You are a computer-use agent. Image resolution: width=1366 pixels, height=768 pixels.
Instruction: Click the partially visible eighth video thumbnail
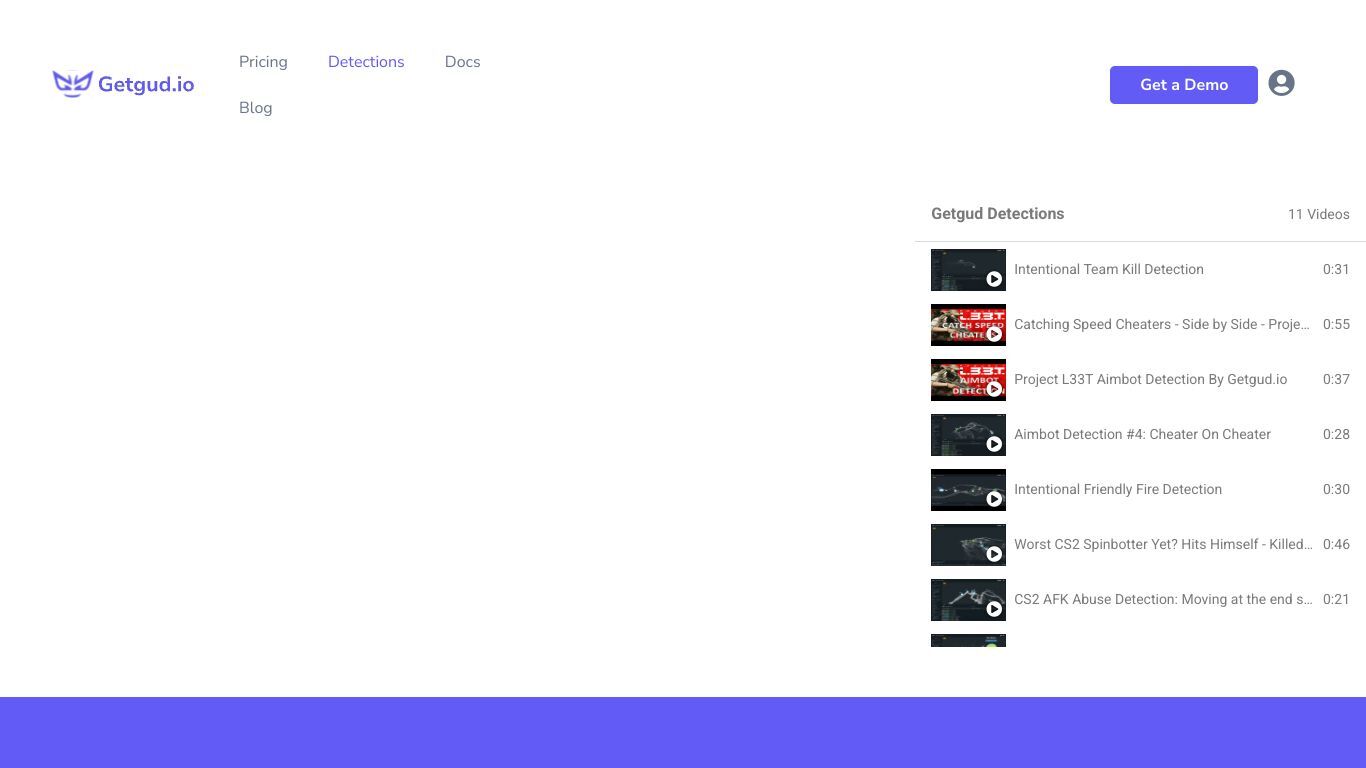click(x=968, y=640)
